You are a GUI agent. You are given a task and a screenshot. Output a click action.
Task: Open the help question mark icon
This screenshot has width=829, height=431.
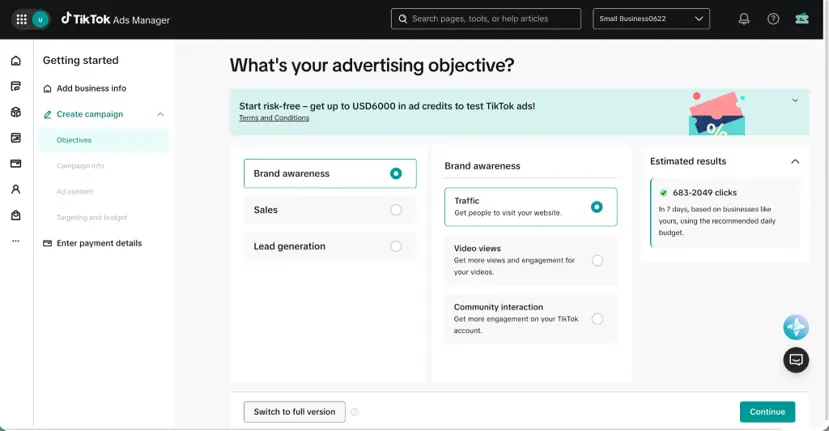click(x=773, y=19)
